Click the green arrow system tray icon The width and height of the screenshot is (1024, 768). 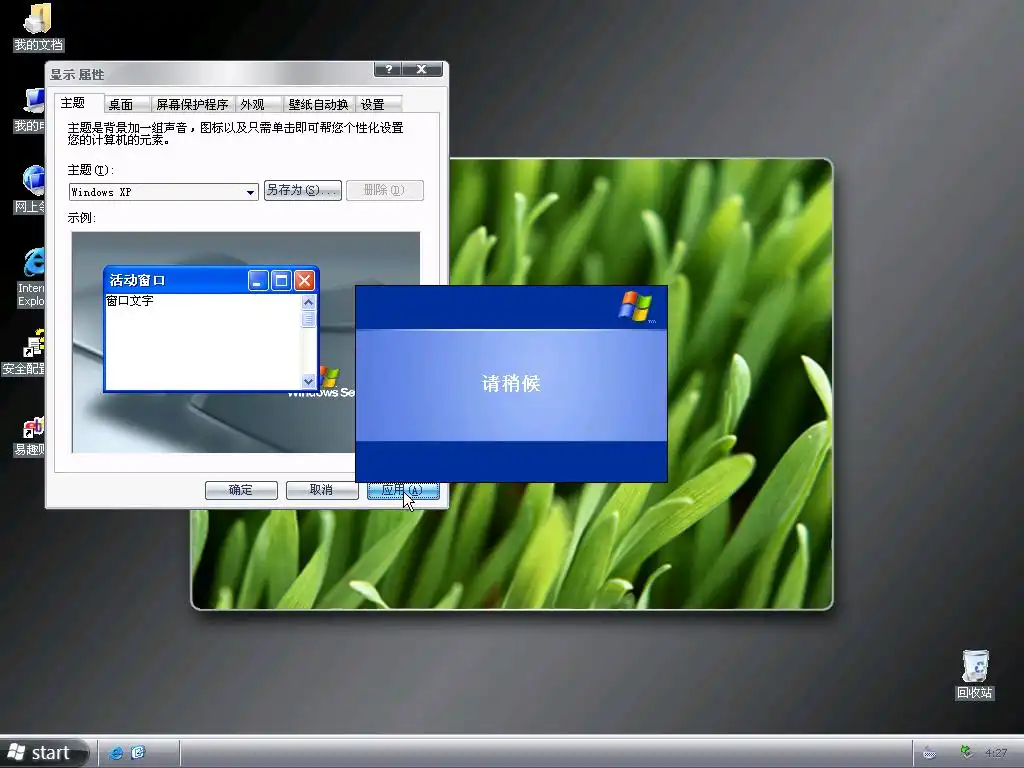coord(967,753)
